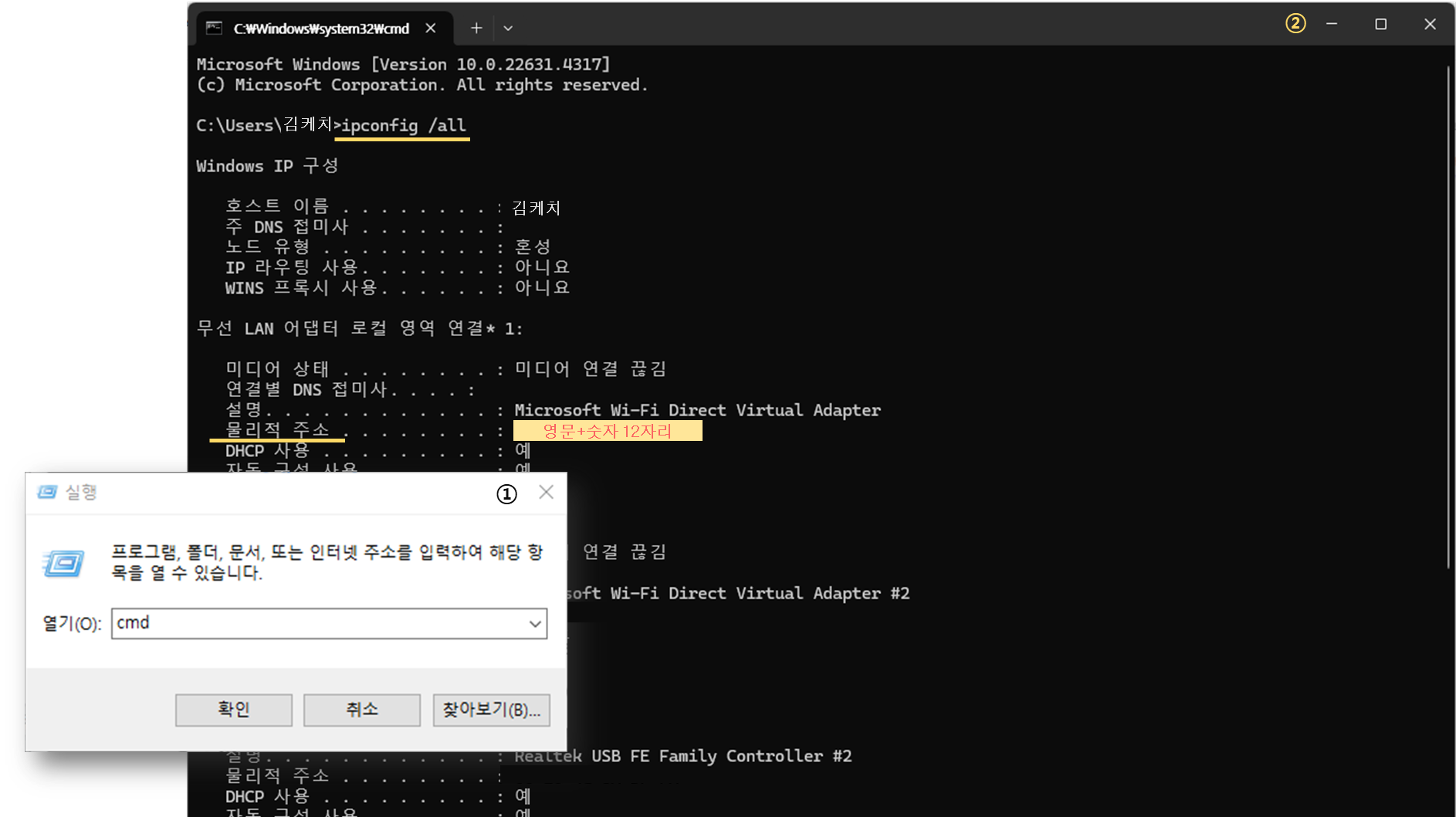This screenshot has height=817, width=1456.
Task: Click the circled number 2 marker
Action: tap(1295, 24)
